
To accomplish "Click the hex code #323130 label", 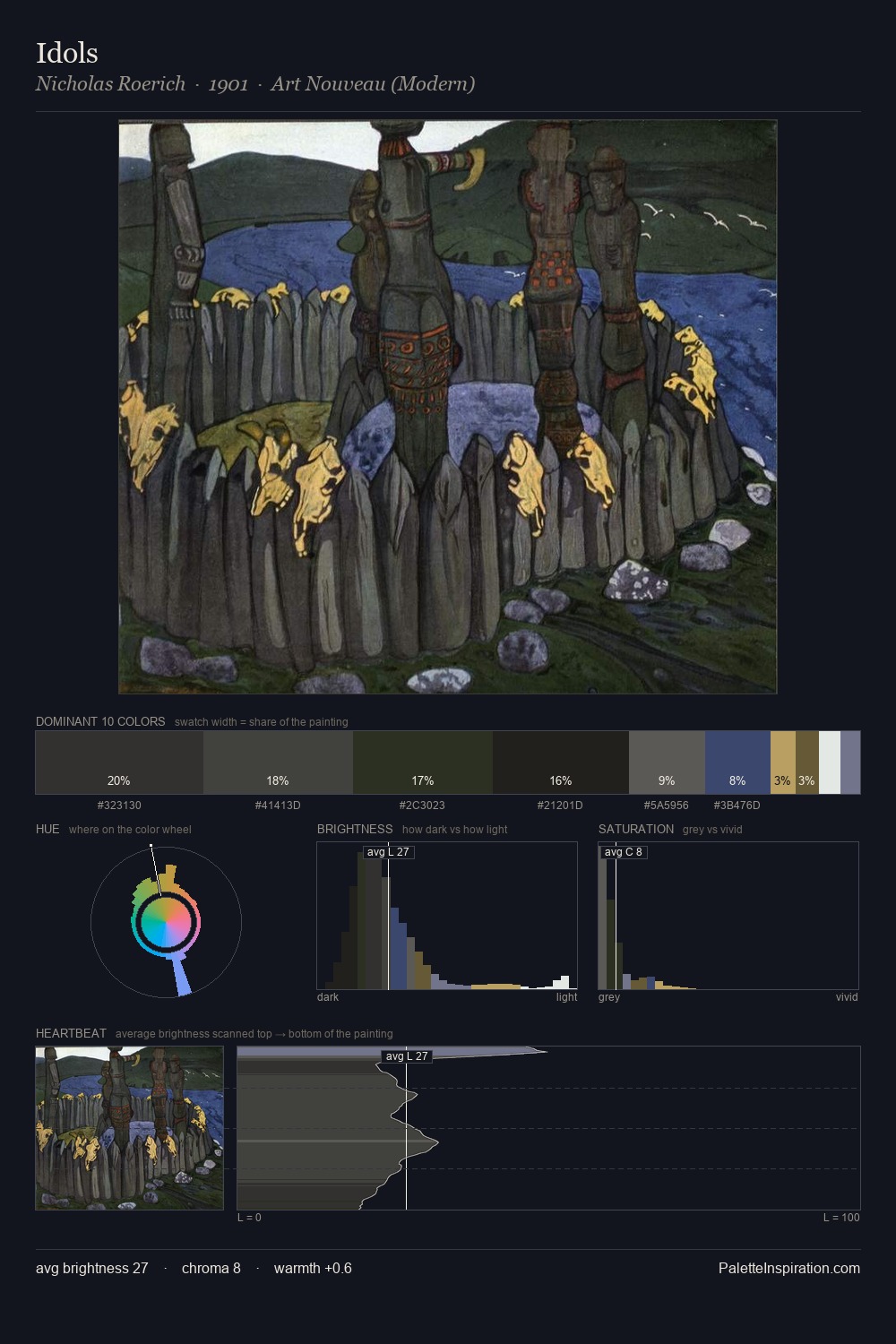I will (119, 805).
